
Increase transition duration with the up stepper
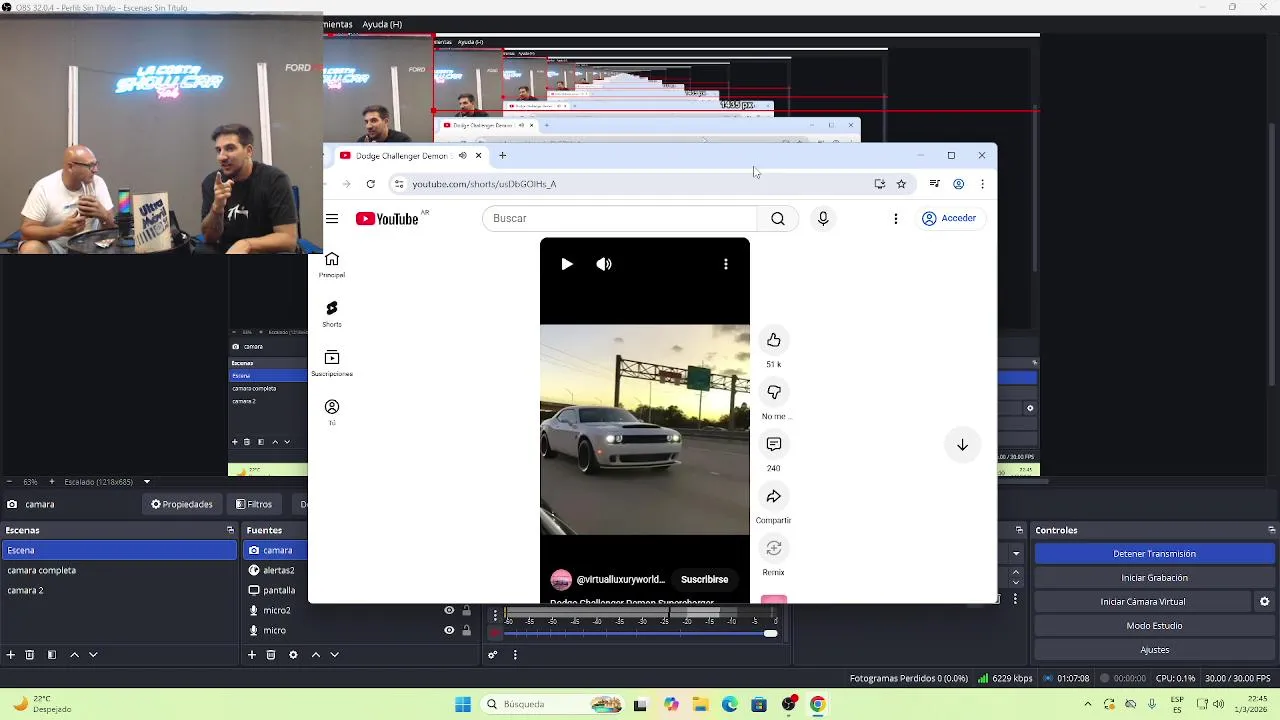1016,573
